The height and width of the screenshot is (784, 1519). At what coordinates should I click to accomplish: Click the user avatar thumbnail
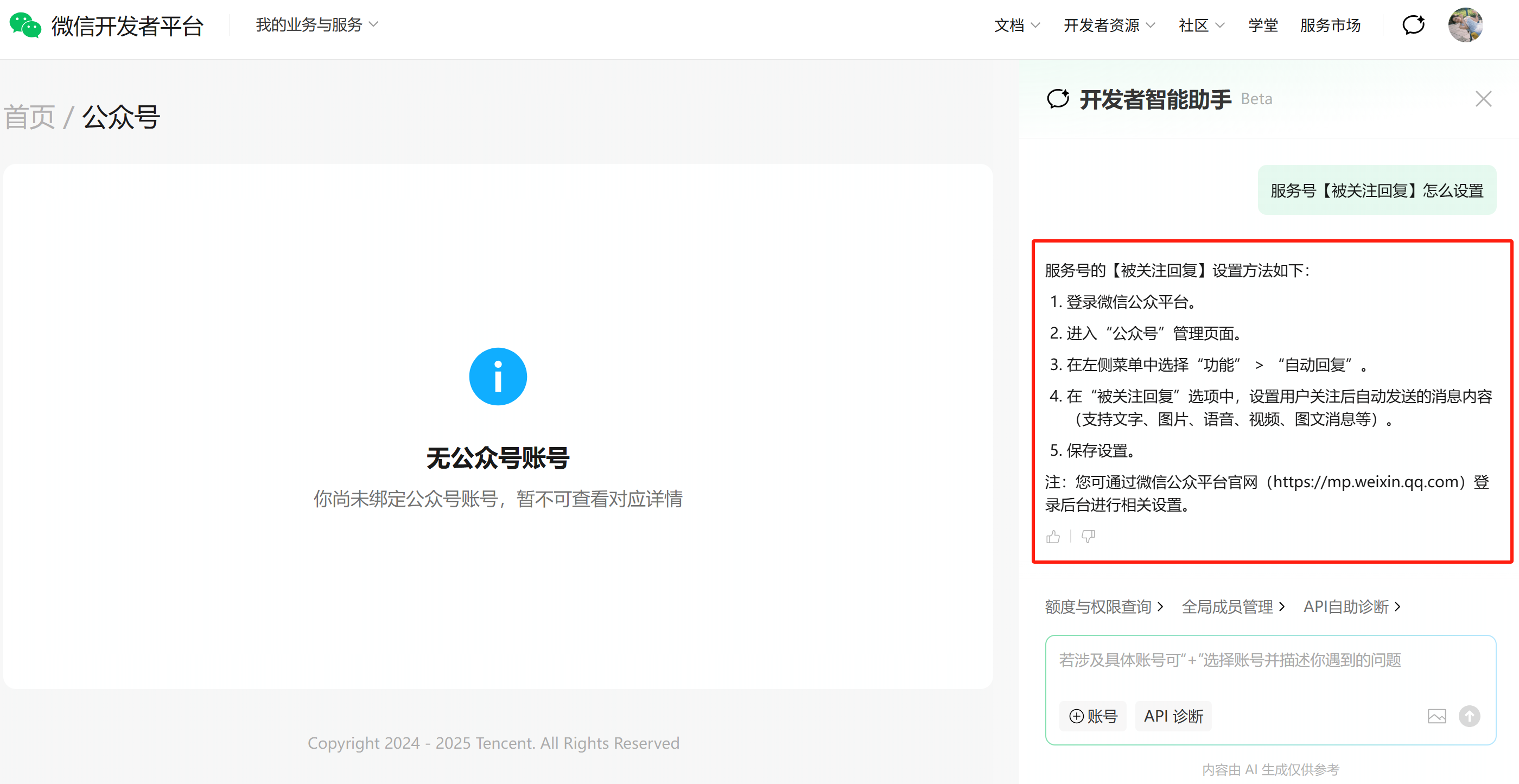pos(1465,26)
